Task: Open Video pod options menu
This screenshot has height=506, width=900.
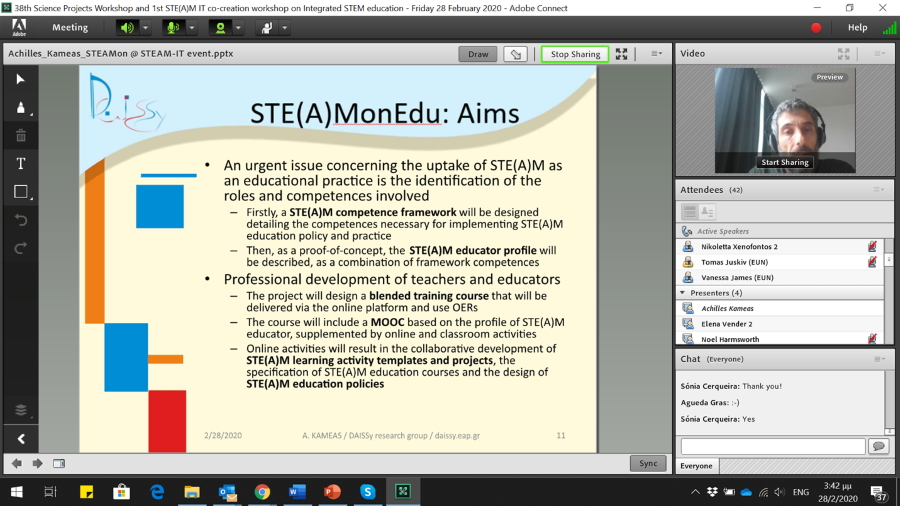Action: [878, 53]
